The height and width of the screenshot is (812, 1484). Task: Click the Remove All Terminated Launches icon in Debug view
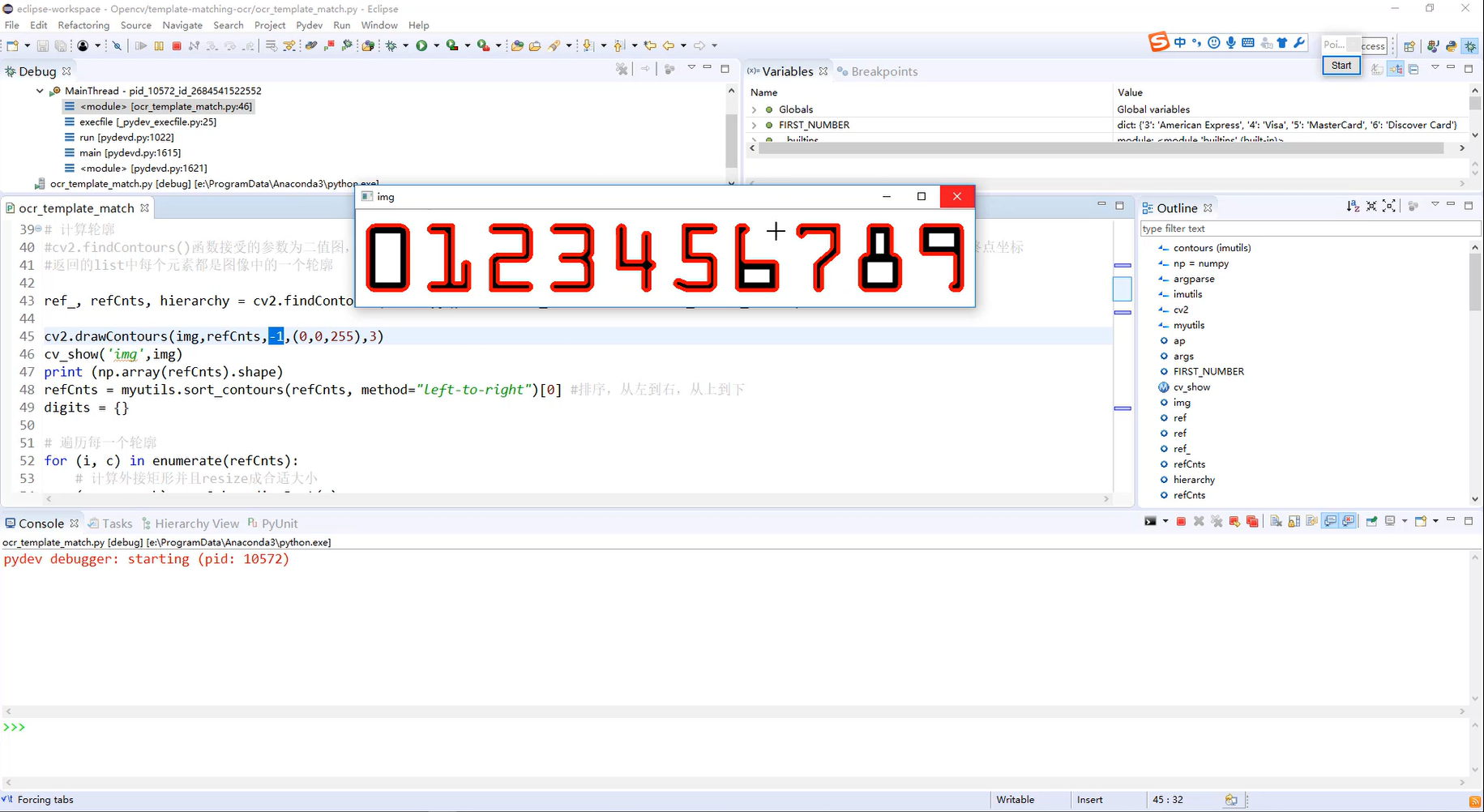[622, 69]
